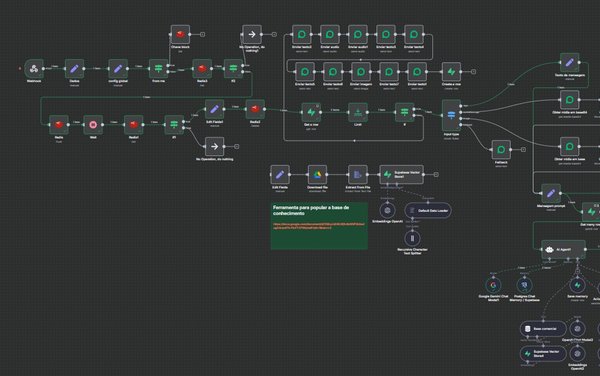The width and height of the screenshot is (600, 376).
Task: Select the Chave block Redis node
Action: click(x=180, y=34)
